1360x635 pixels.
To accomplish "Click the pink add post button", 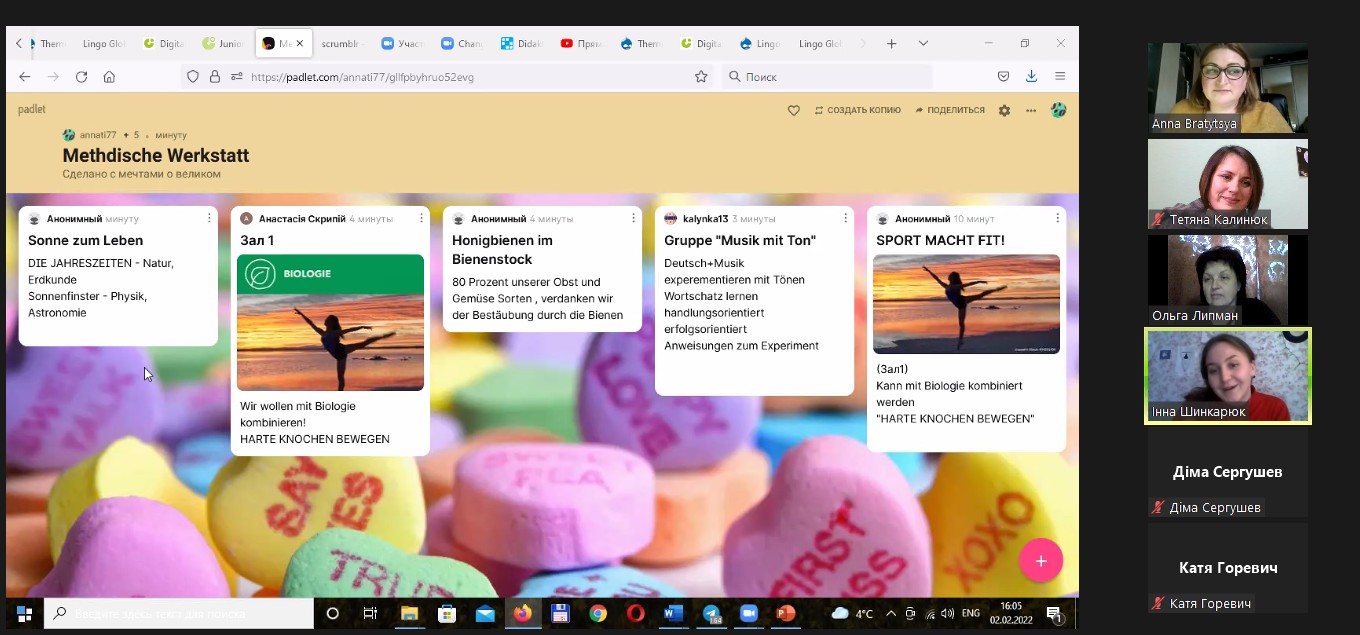I will [x=1040, y=561].
